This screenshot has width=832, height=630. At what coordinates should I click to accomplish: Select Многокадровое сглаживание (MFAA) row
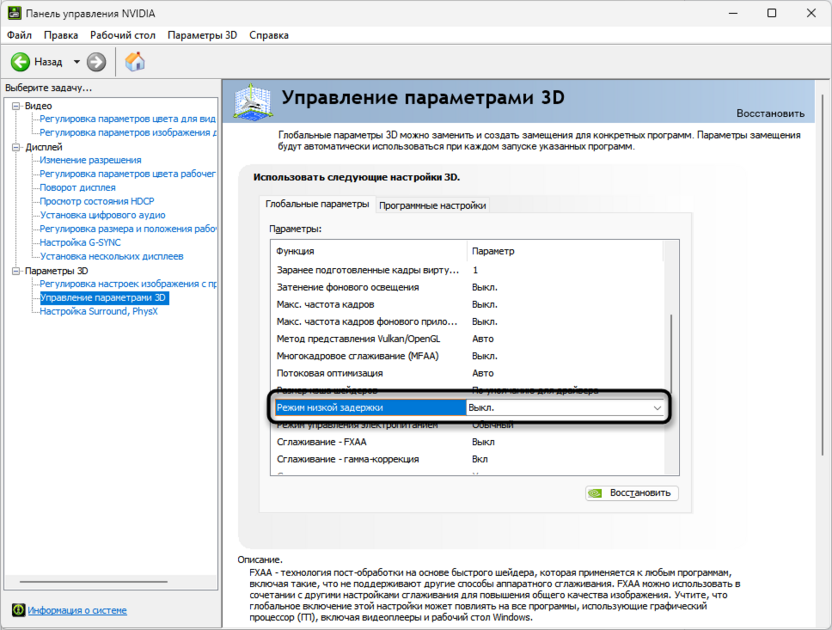[x=467, y=356]
